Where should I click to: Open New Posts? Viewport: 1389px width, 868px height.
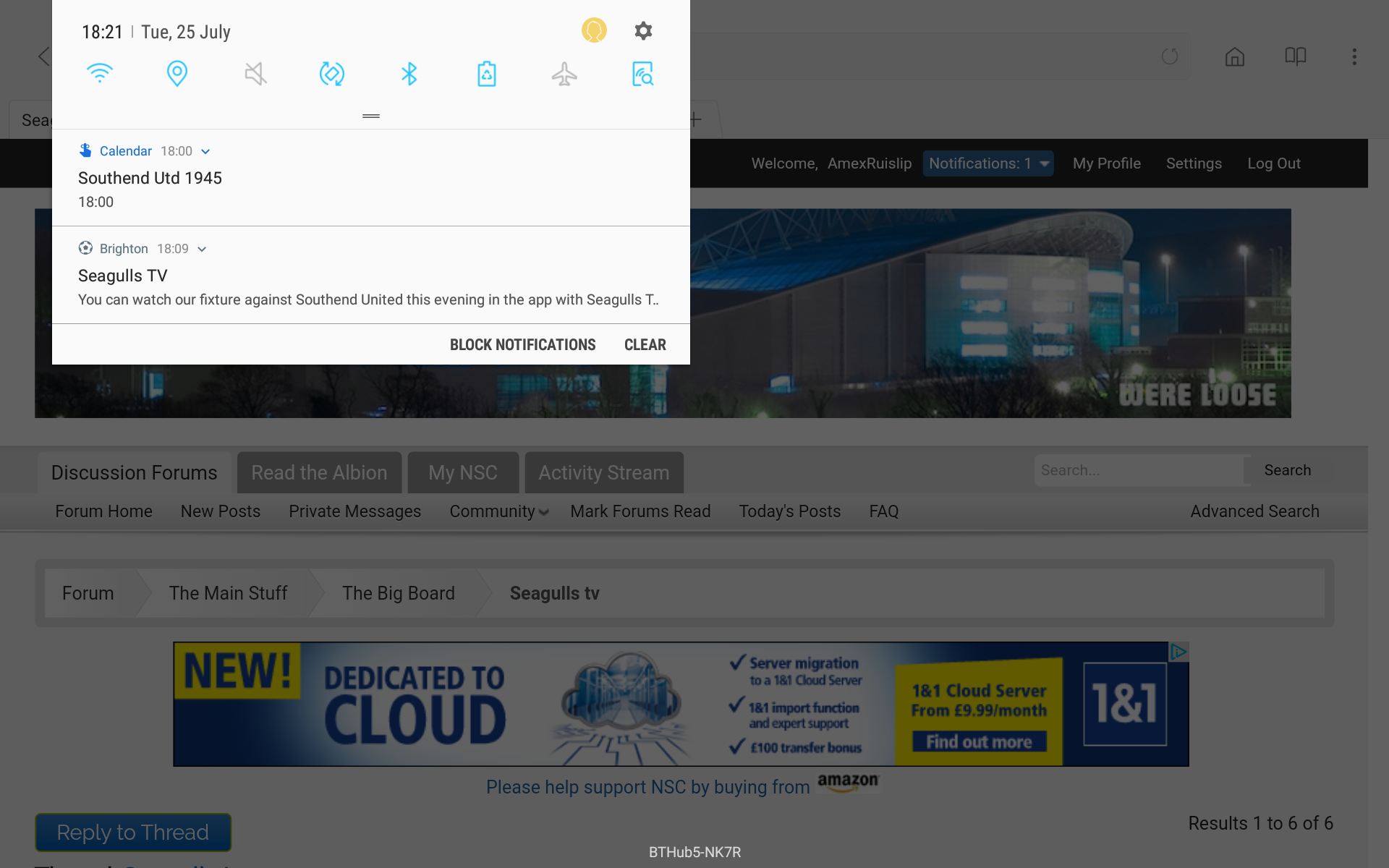[x=220, y=511]
